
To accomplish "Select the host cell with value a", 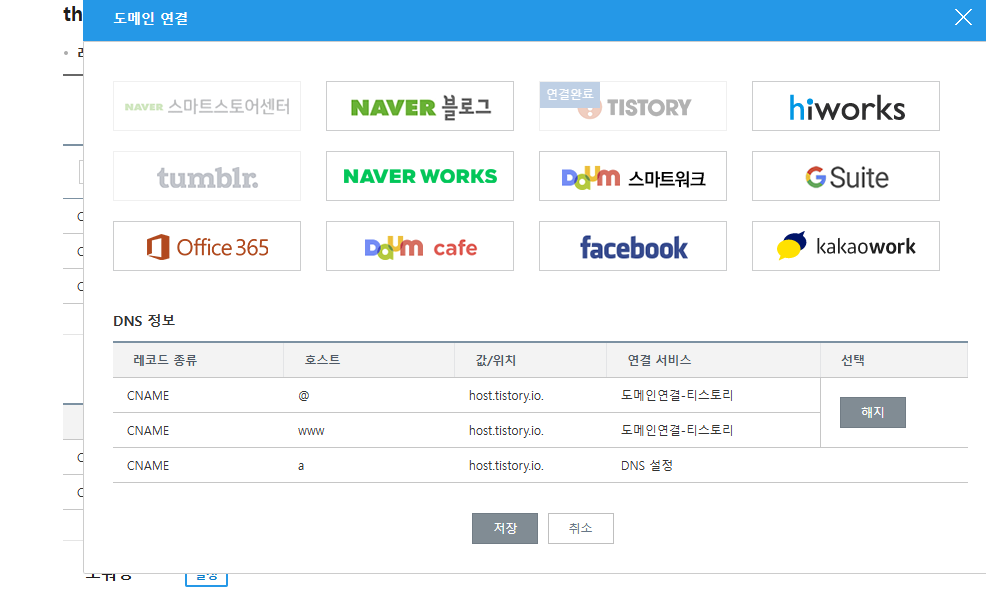I will [301, 466].
